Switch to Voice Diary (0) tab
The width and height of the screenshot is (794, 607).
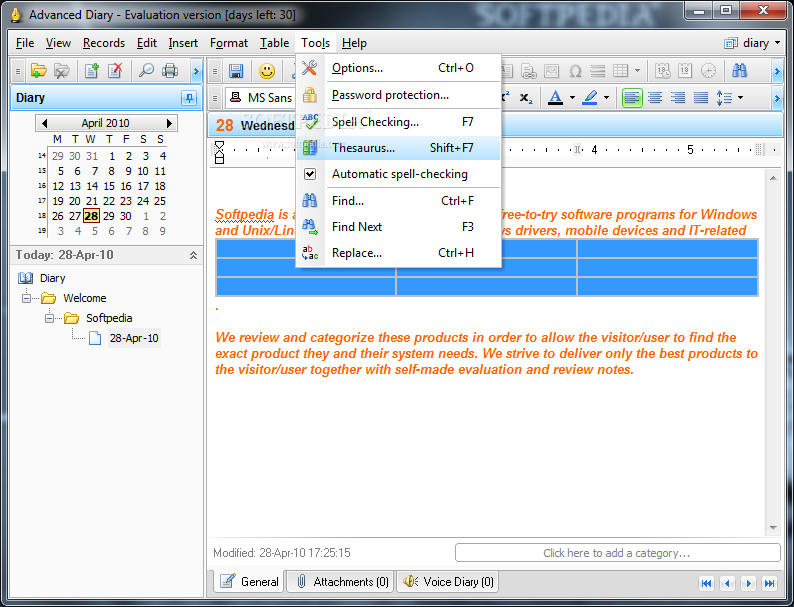tap(449, 582)
